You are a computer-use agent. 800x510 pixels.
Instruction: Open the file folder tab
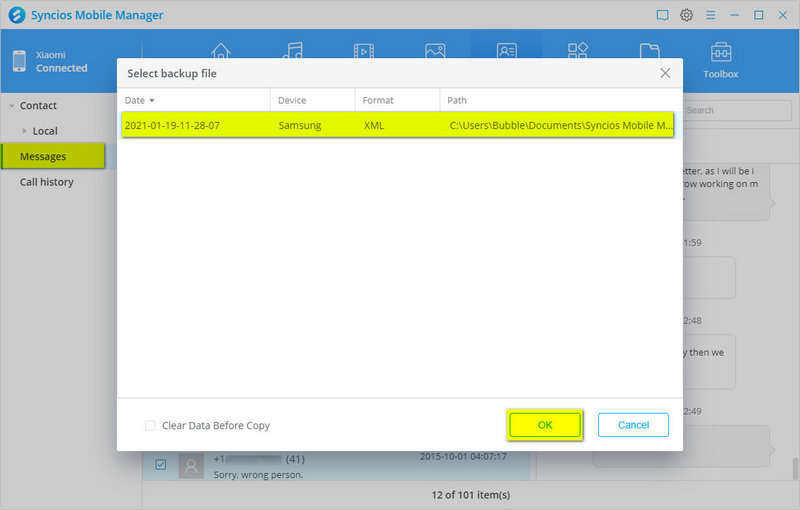649,50
